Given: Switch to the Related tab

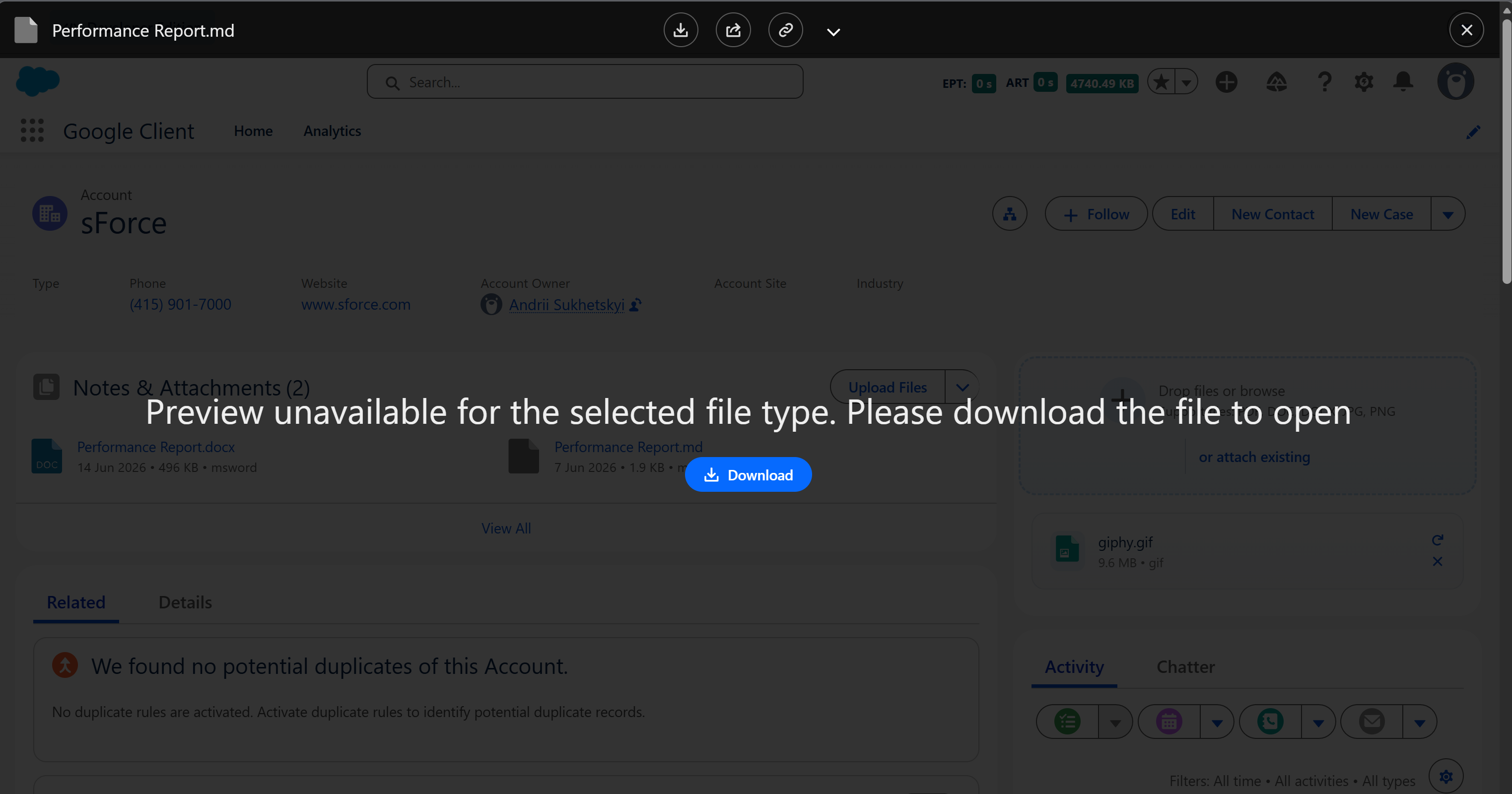Looking at the screenshot, I should point(76,602).
